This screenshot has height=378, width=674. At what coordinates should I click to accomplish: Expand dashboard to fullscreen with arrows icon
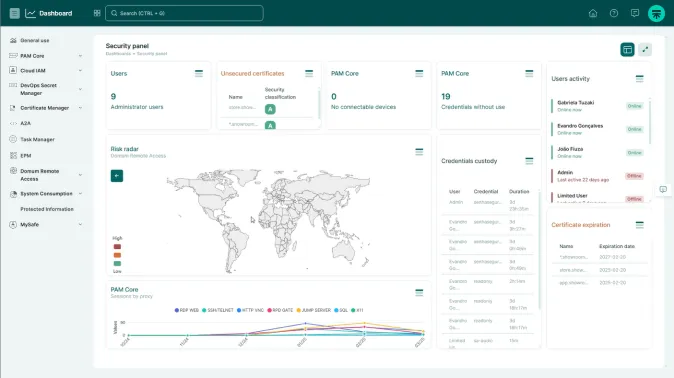pyautogui.click(x=645, y=49)
